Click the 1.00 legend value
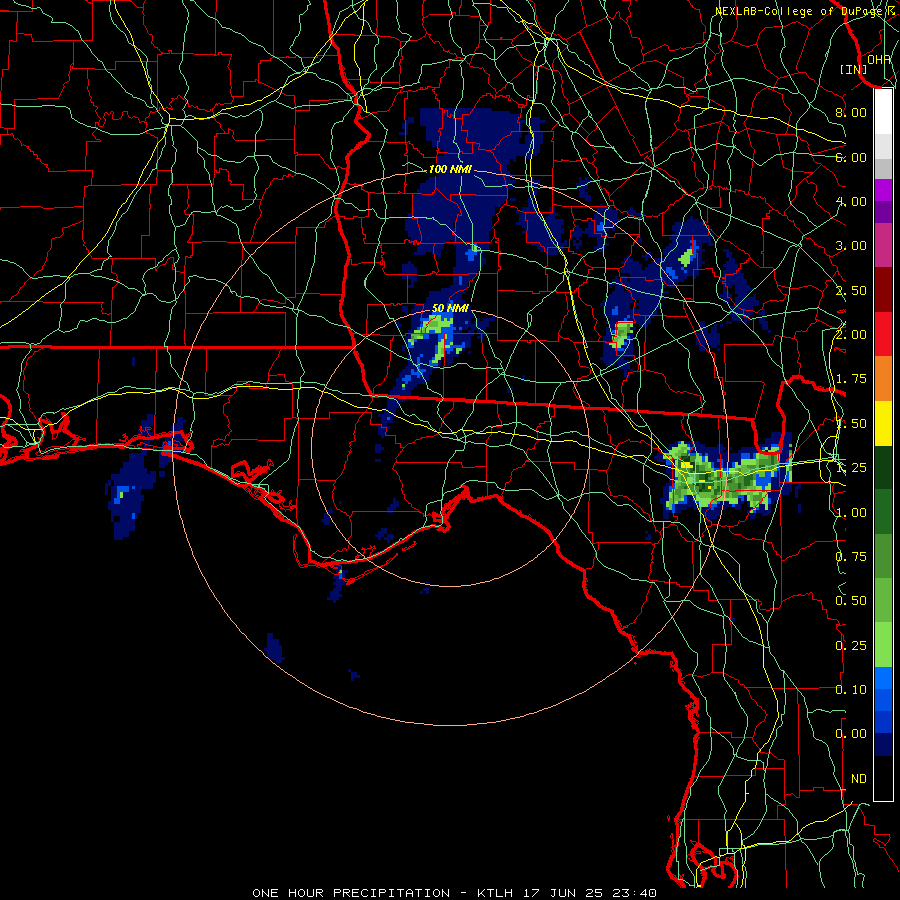This screenshot has width=900, height=900. tap(851, 513)
